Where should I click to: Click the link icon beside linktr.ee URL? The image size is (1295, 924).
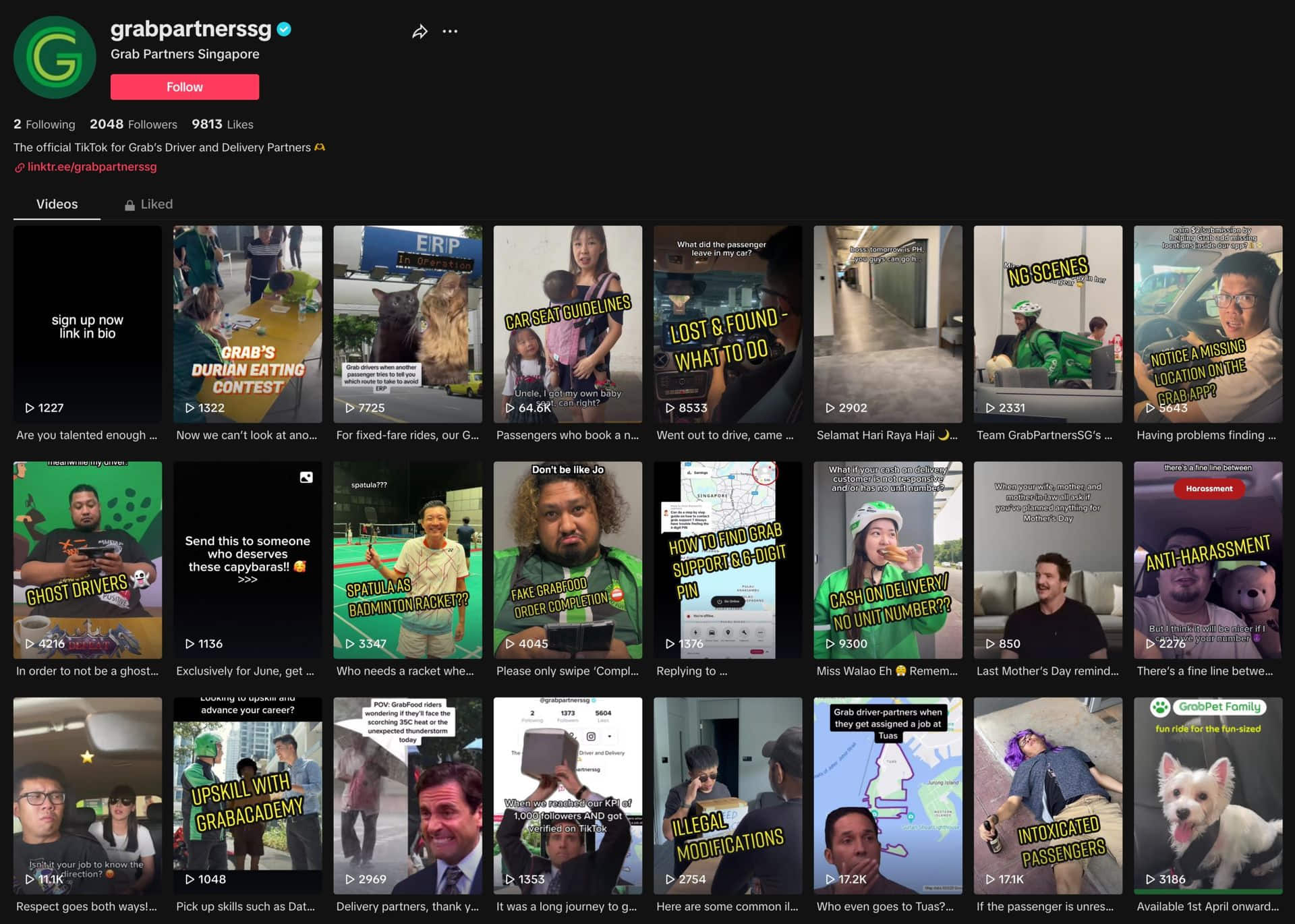pyautogui.click(x=20, y=167)
